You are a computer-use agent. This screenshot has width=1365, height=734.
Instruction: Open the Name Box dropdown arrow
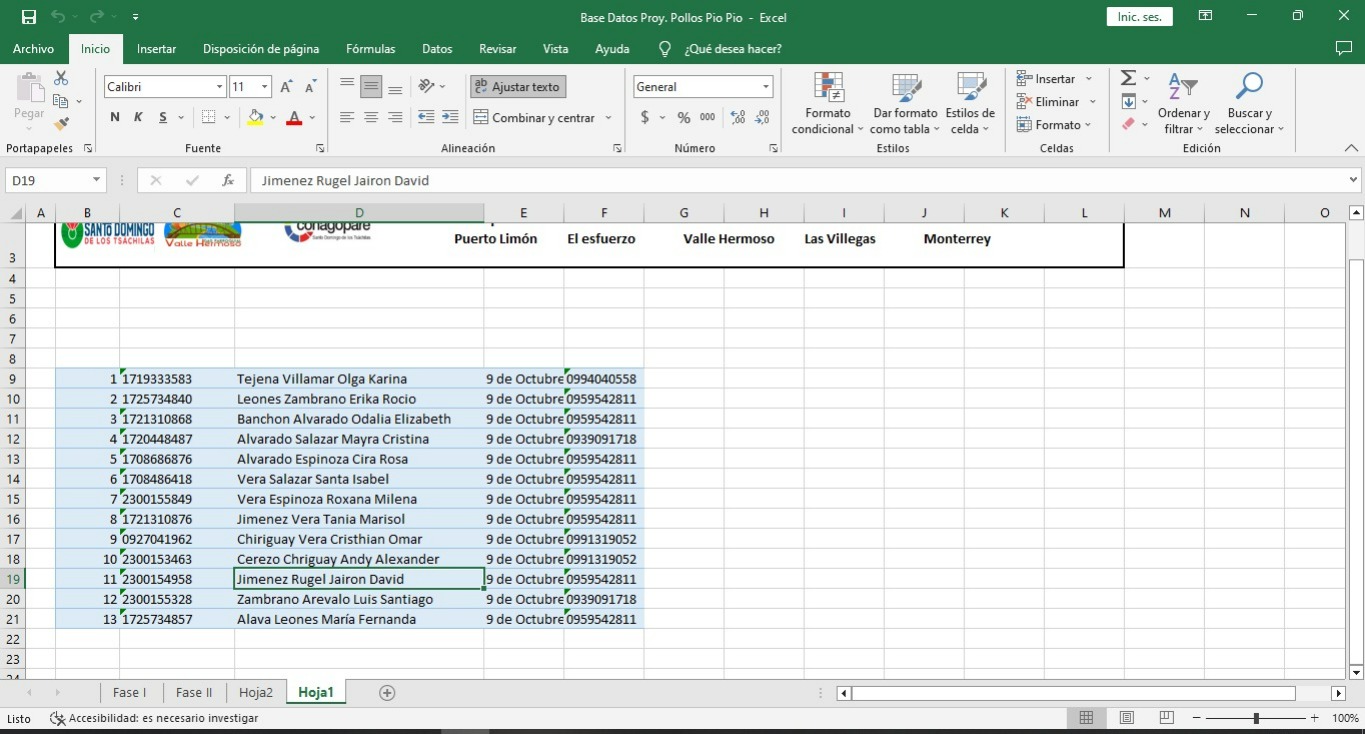tap(97, 181)
